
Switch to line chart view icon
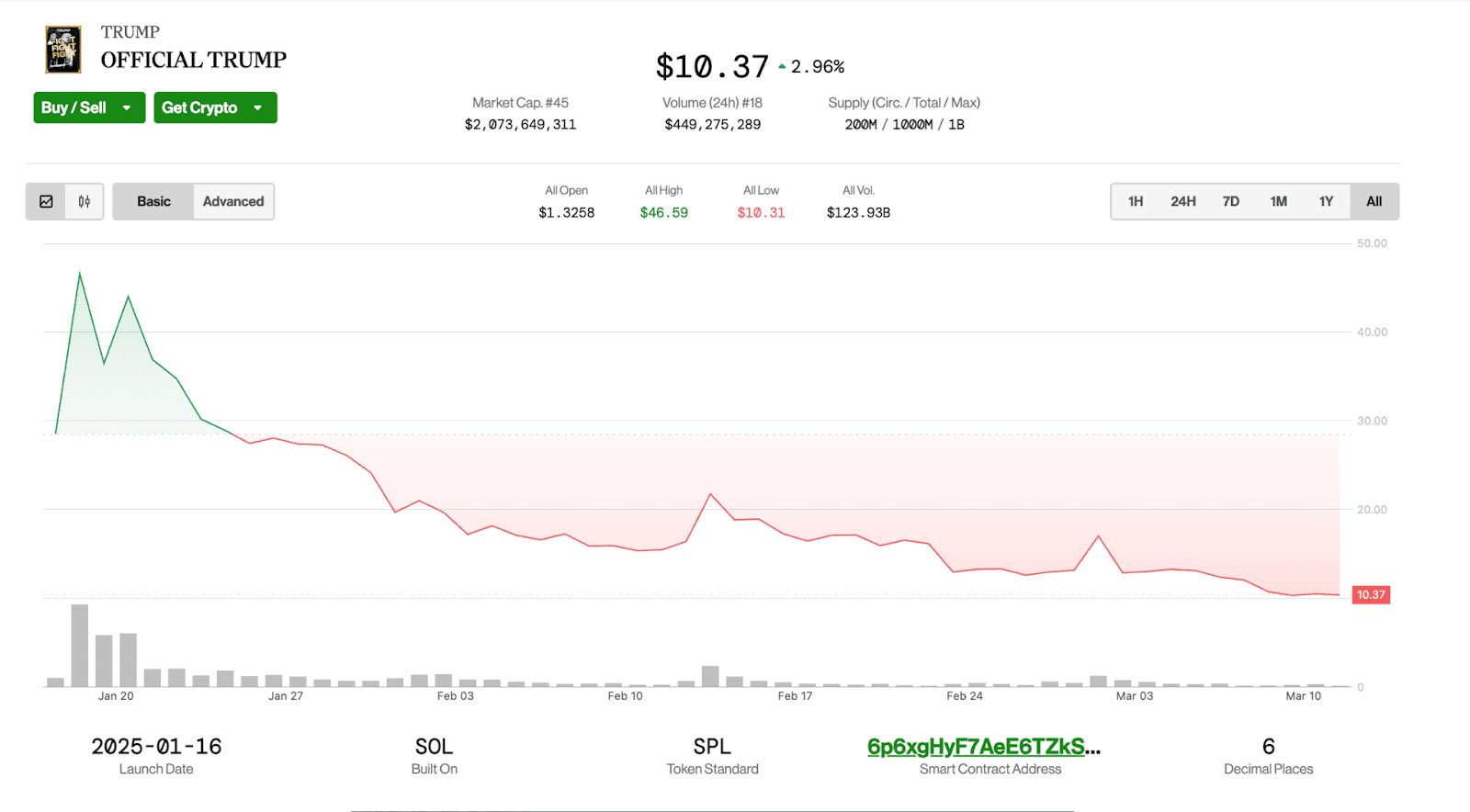(x=46, y=201)
